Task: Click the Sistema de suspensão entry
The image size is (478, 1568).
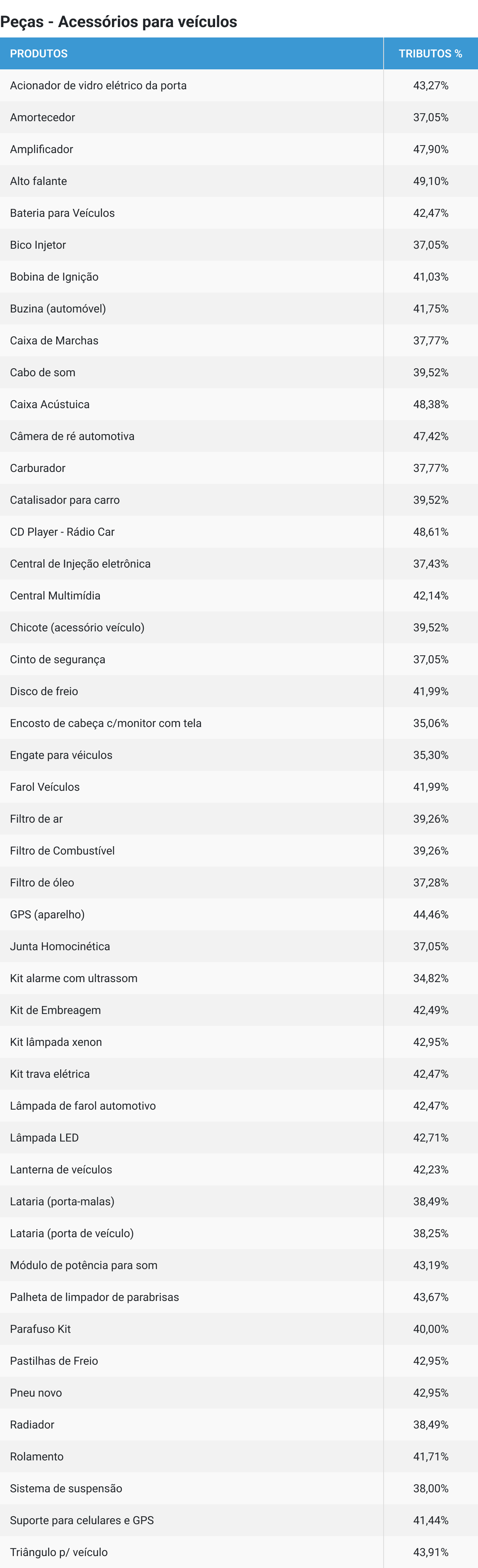Action: pyautogui.click(x=66, y=1488)
